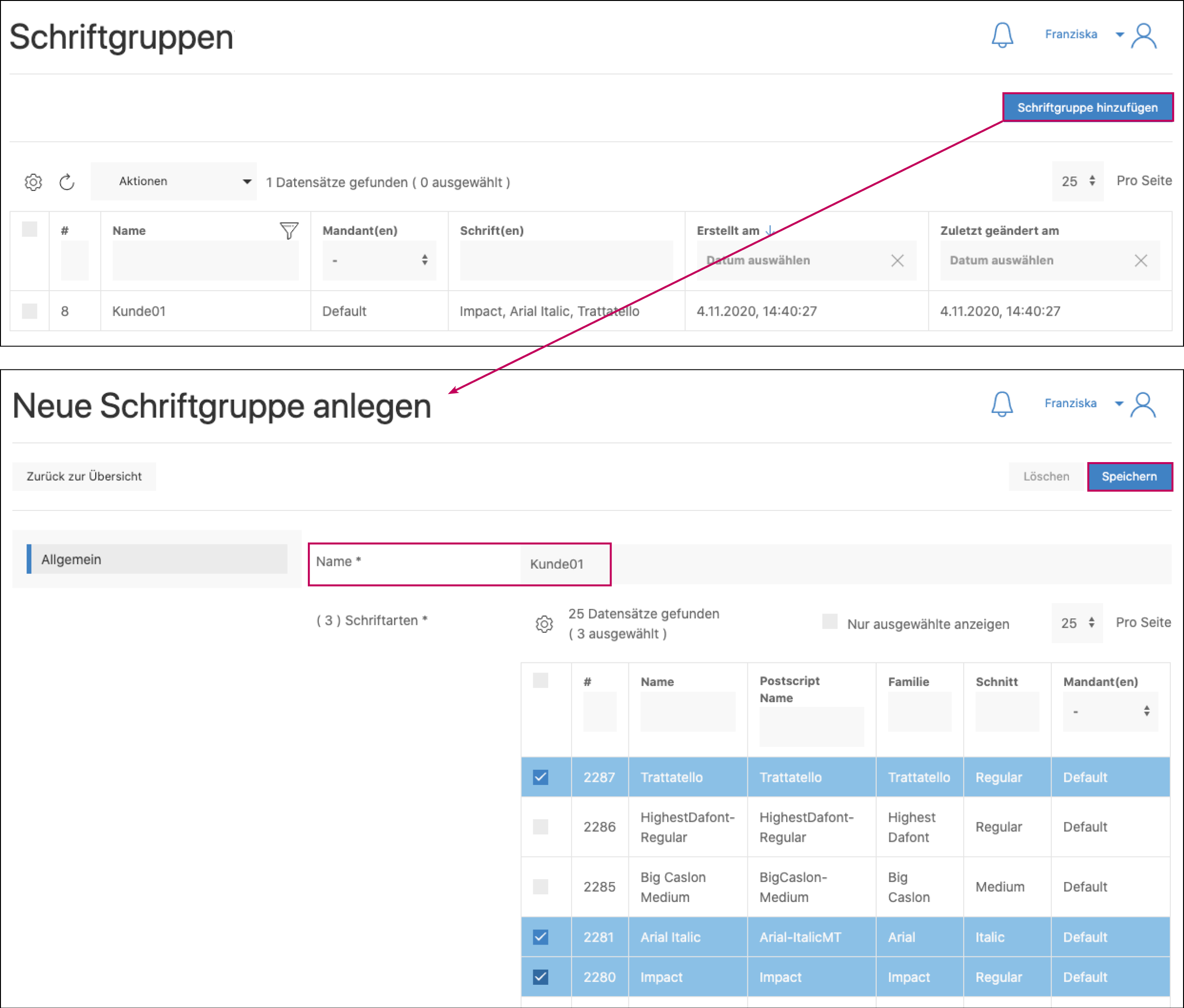Image resolution: width=1184 pixels, height=1008 pixels.
Task: Click the filter funnel in Name column
Action: (288, 231)
